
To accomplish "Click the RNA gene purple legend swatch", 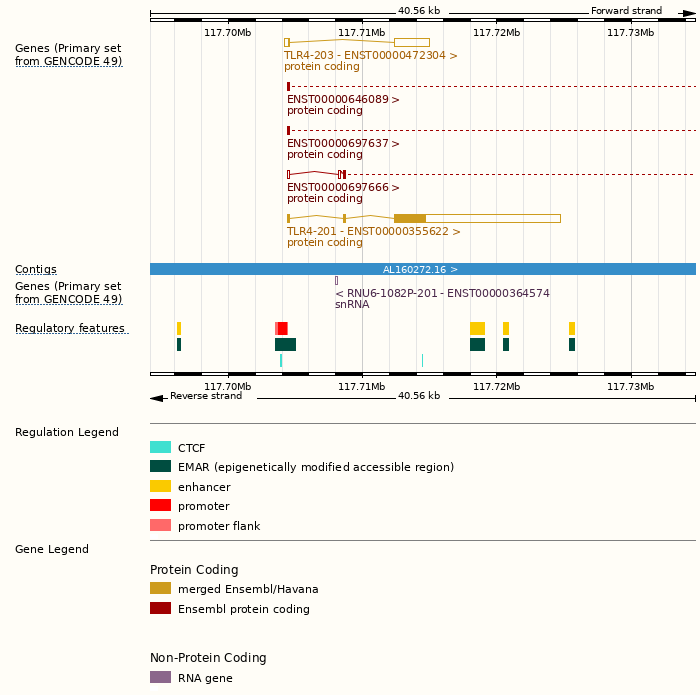I will pos(160,678).
